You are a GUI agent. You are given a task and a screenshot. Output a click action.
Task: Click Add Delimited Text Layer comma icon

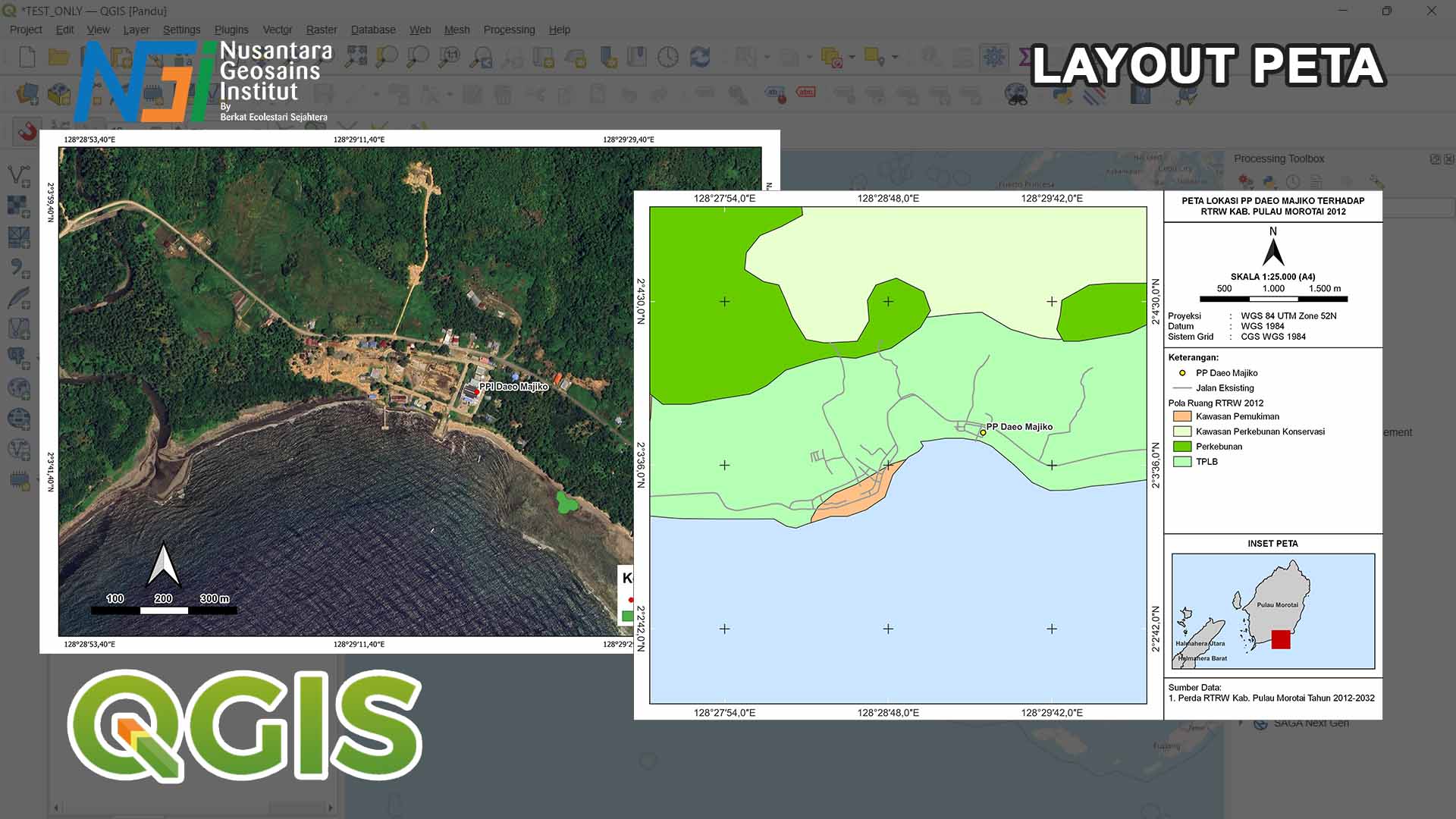coord(19,268)
